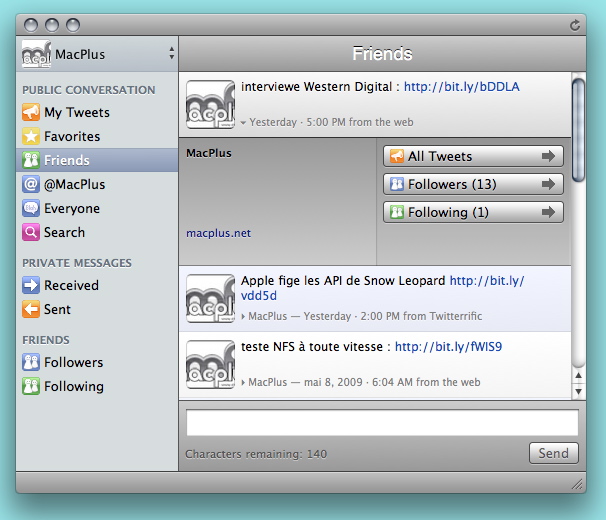Click the 'from Twitterrific' tweet timestamp
The image size is (606, 520).
pos(443,316)
